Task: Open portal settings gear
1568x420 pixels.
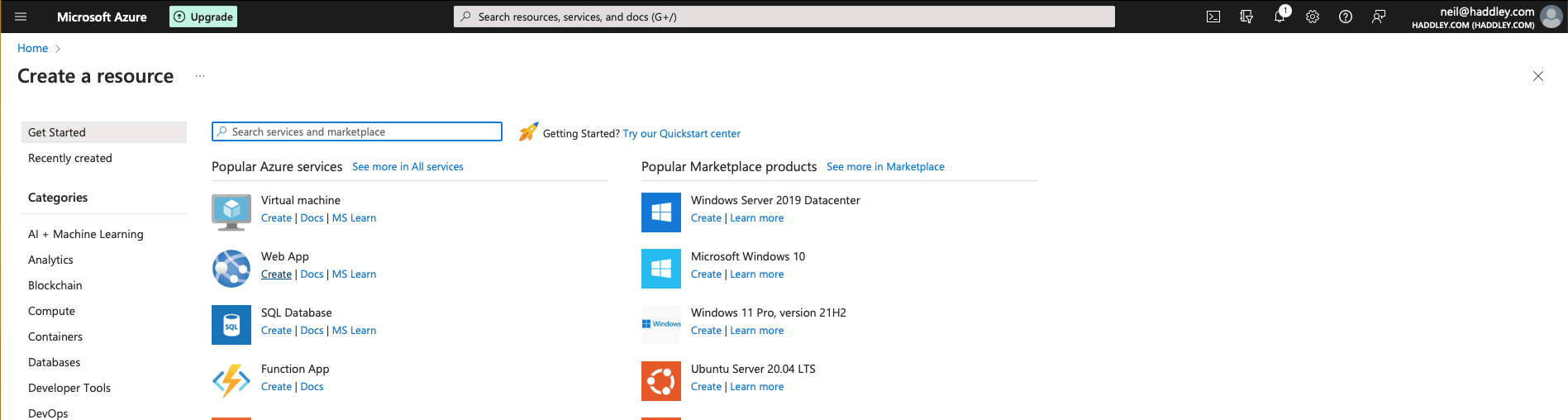Action: (x=1313, y=17)
